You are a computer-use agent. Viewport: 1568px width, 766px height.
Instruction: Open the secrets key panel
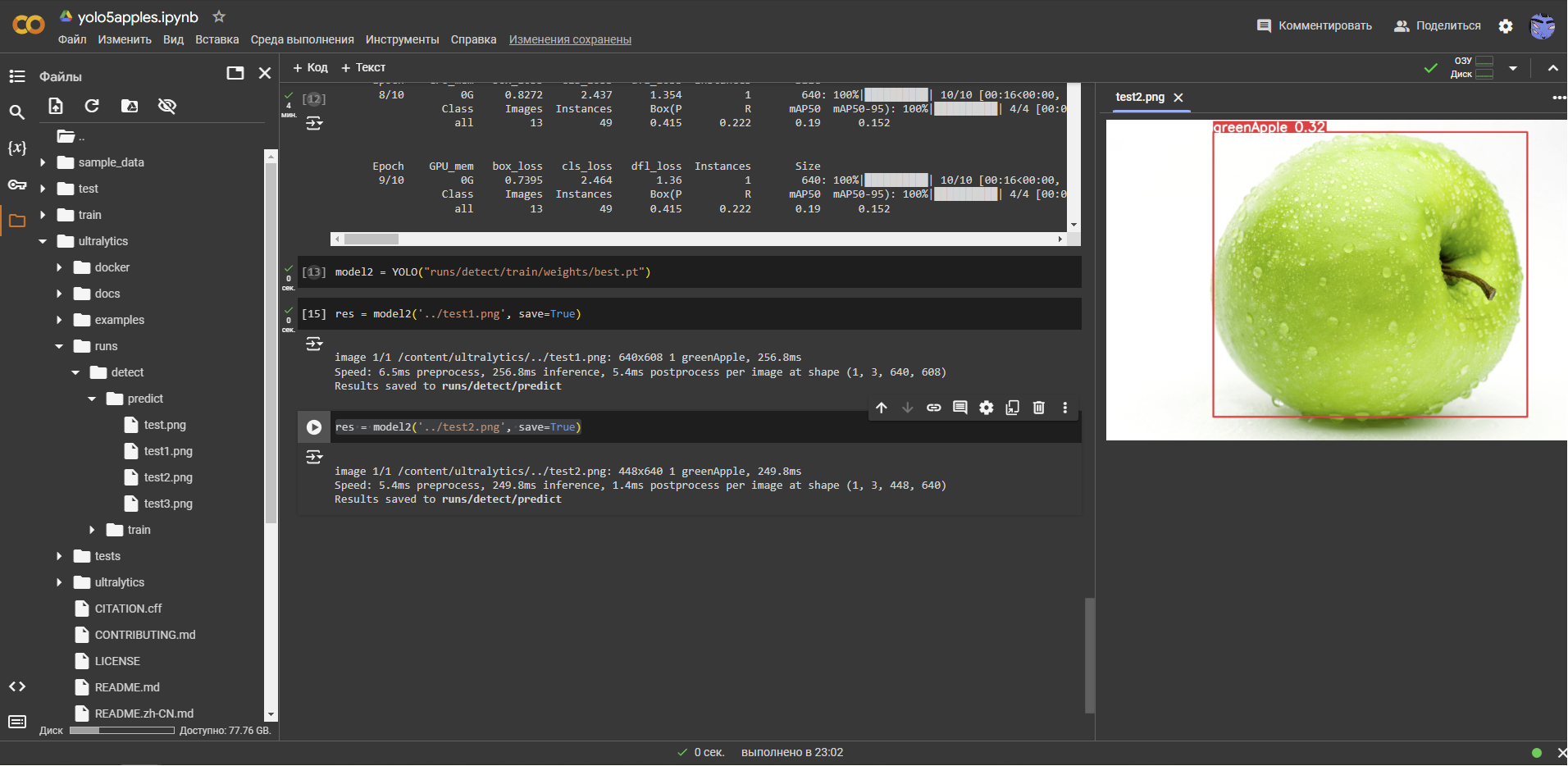point(17,185)
